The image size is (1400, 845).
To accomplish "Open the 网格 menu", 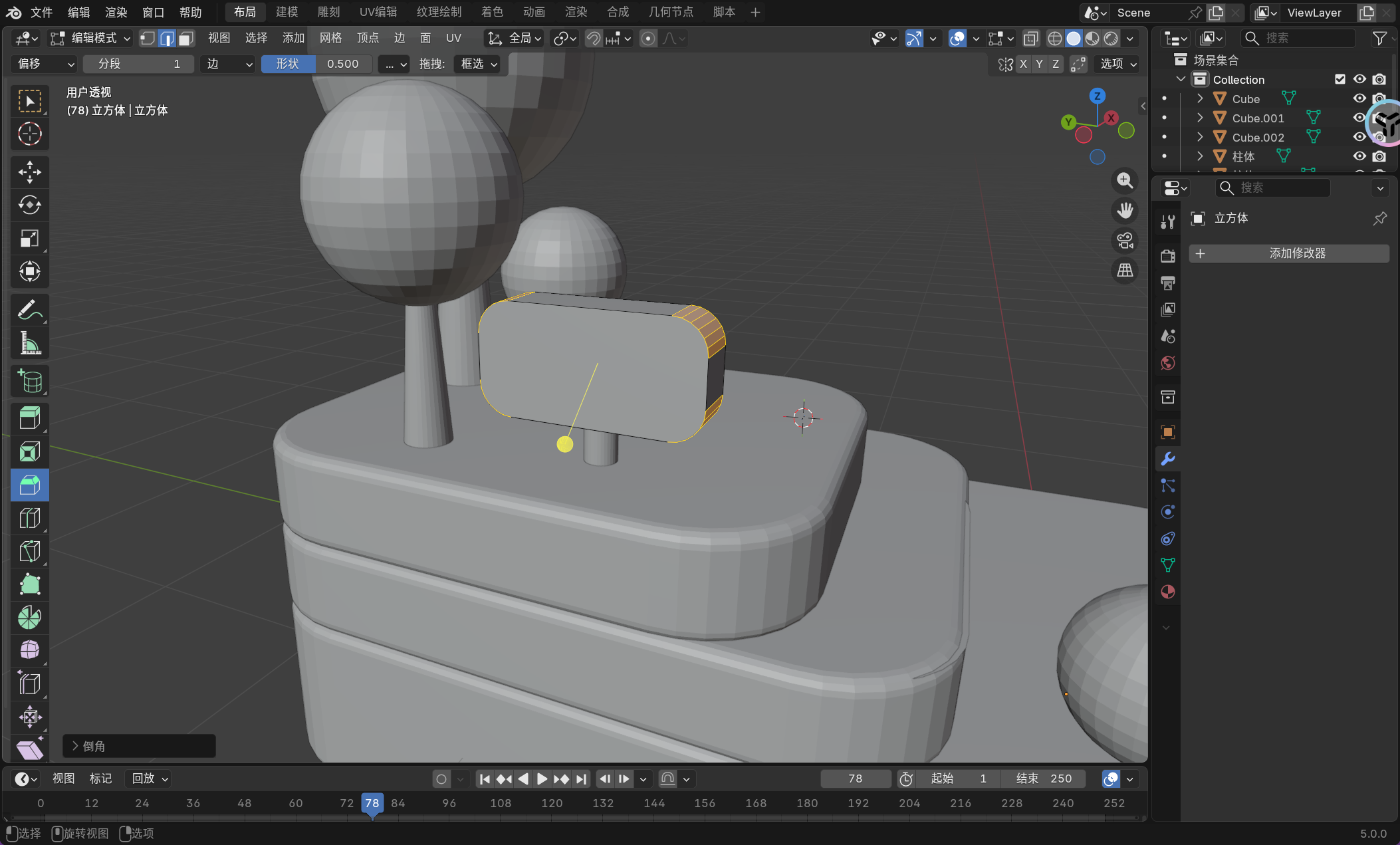I will 330,39.
